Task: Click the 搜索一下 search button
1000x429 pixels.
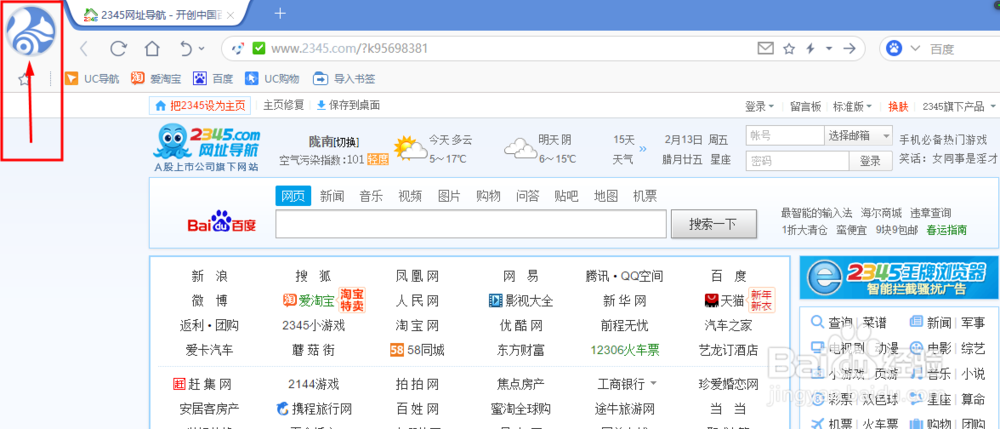Action: point(714,224)
